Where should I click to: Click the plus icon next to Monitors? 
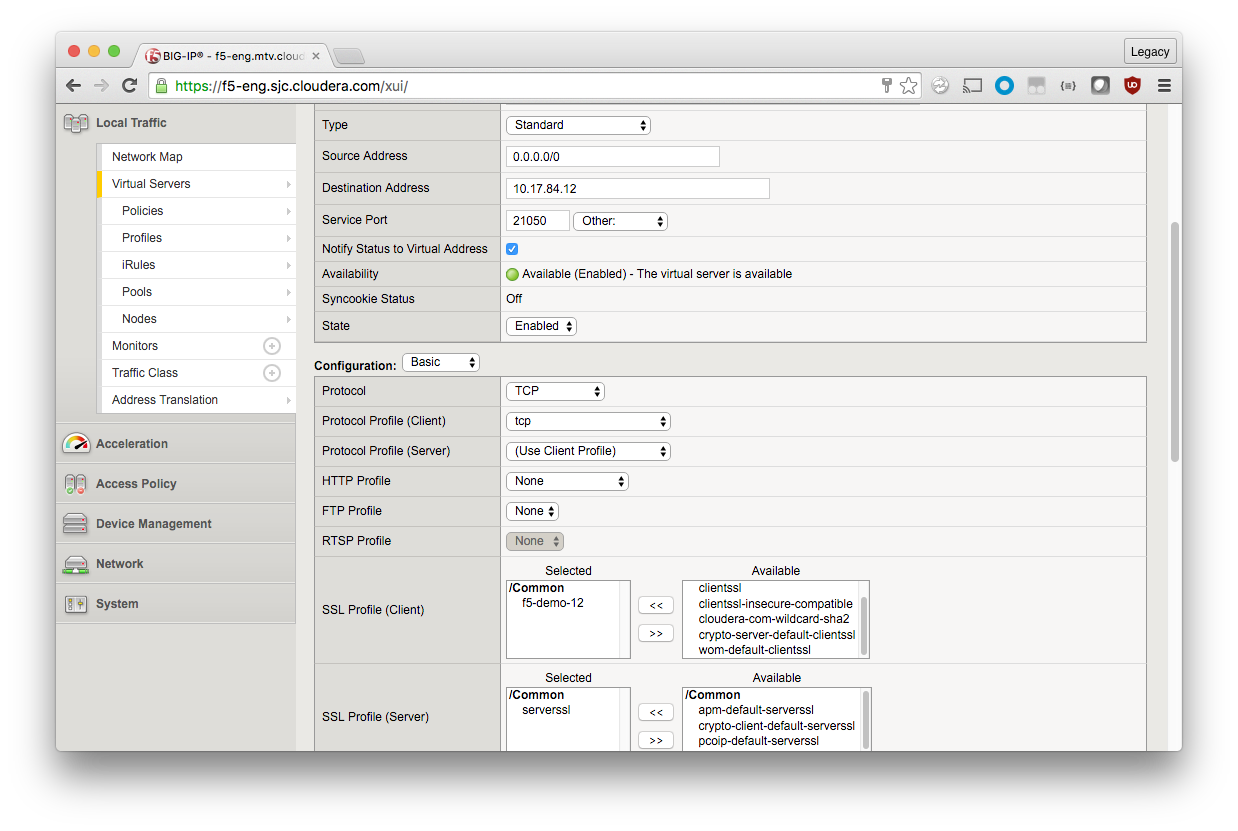tap(271, 346)
